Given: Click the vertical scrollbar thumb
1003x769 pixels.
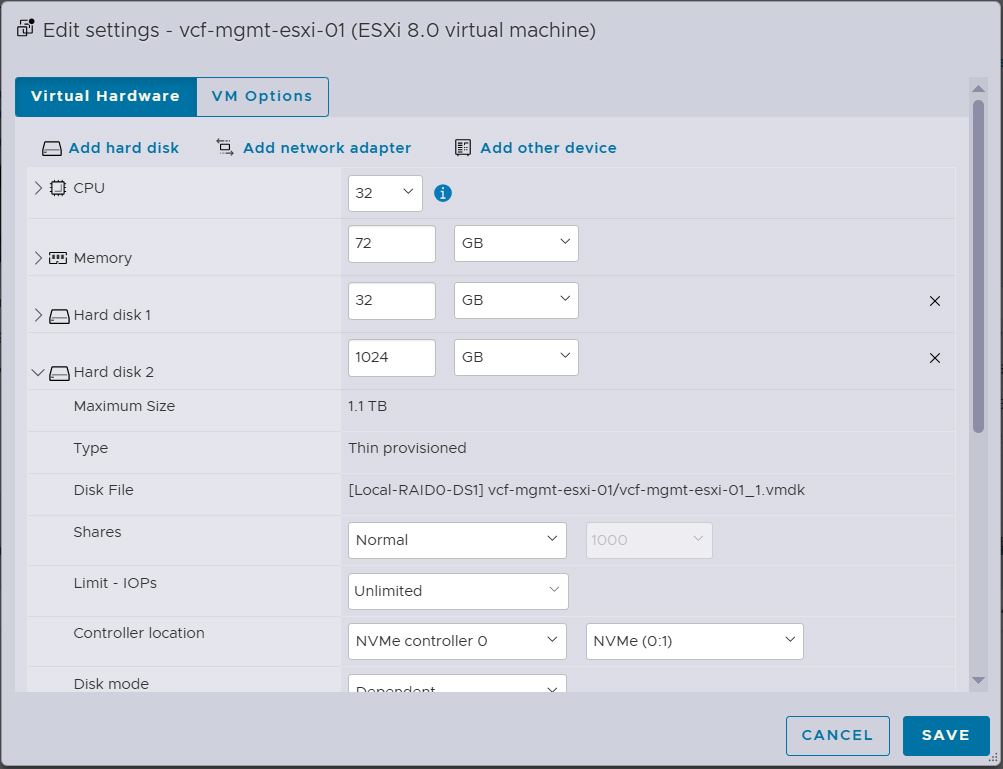Looking at the screenshot, I should 978,265.
